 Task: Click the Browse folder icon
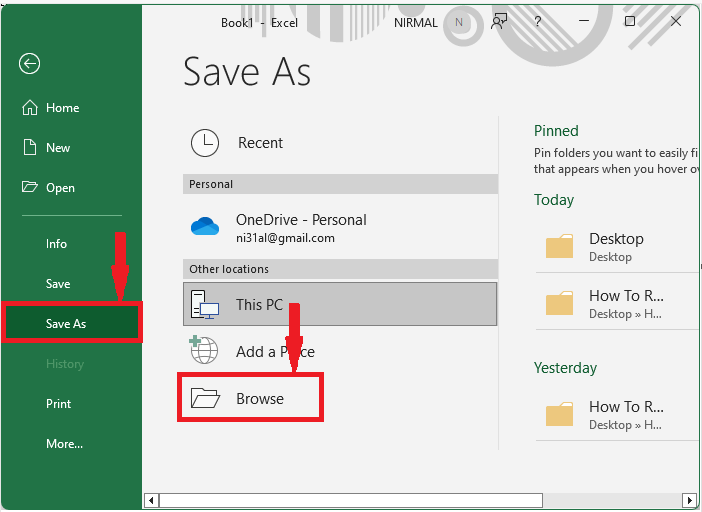click(205, 398)
